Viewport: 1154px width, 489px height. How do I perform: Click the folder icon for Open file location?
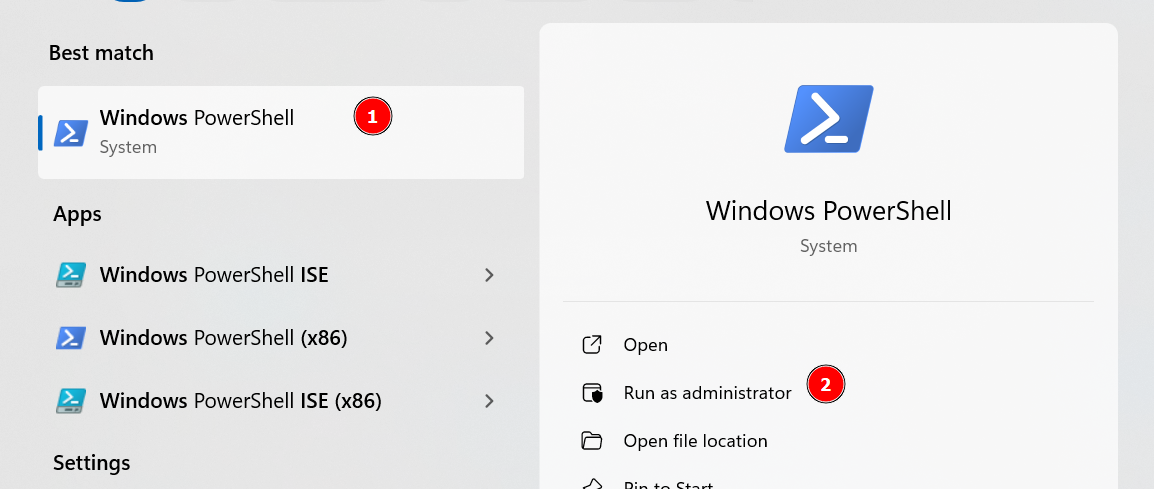pyautogui.click(x=592, y=441)
